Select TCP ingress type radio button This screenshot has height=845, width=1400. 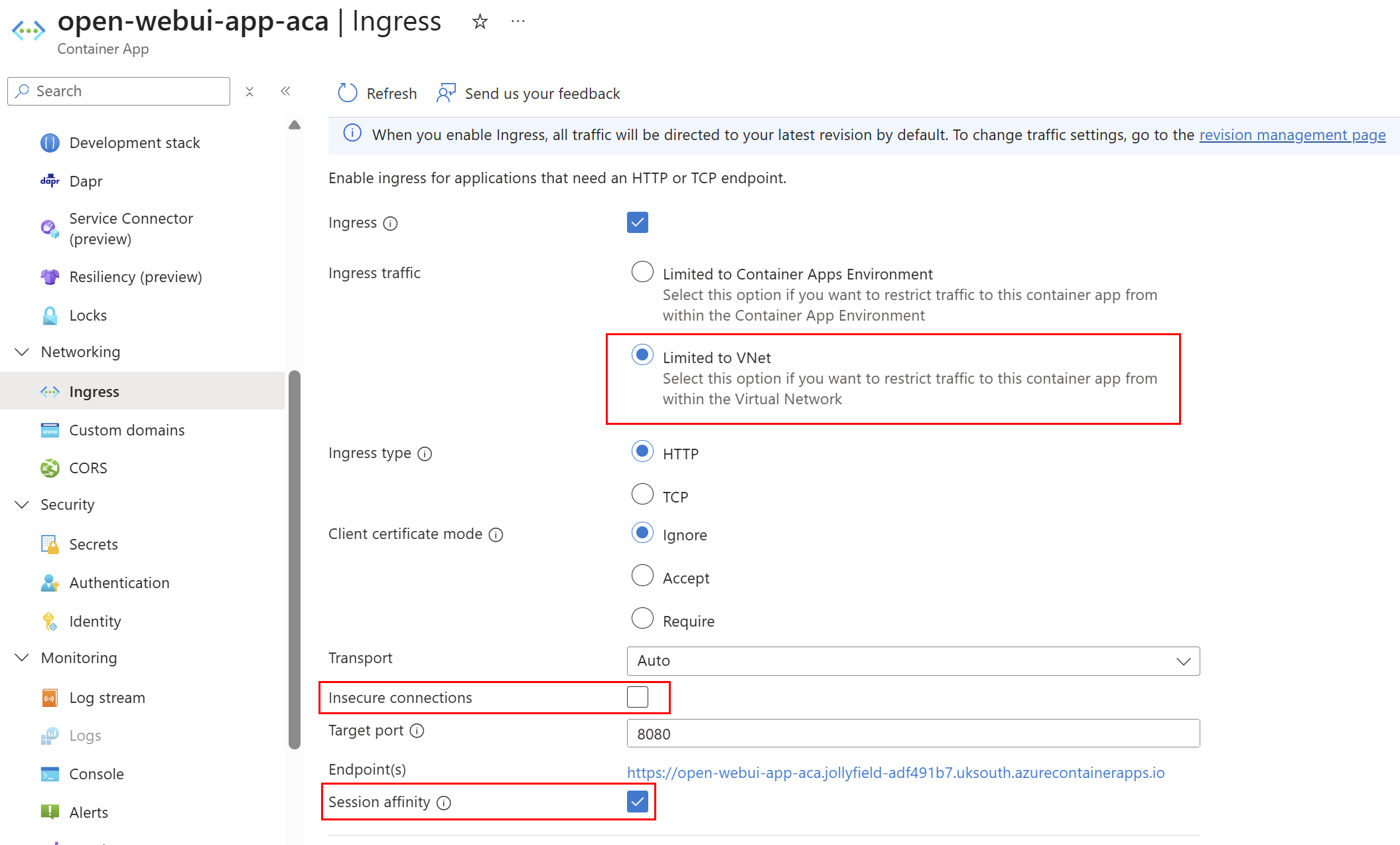point(642,495)
